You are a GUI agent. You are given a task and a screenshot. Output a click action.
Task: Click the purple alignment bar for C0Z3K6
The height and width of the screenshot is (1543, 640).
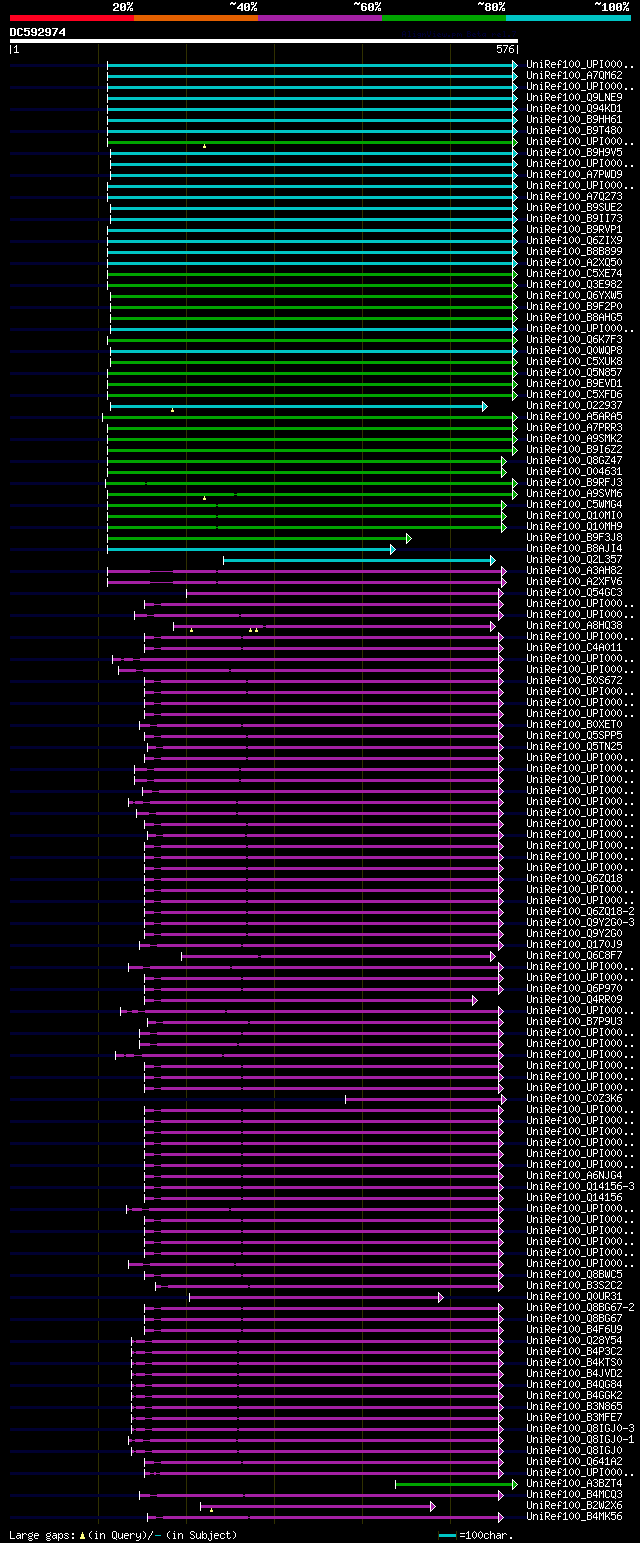coord(425,1099)
